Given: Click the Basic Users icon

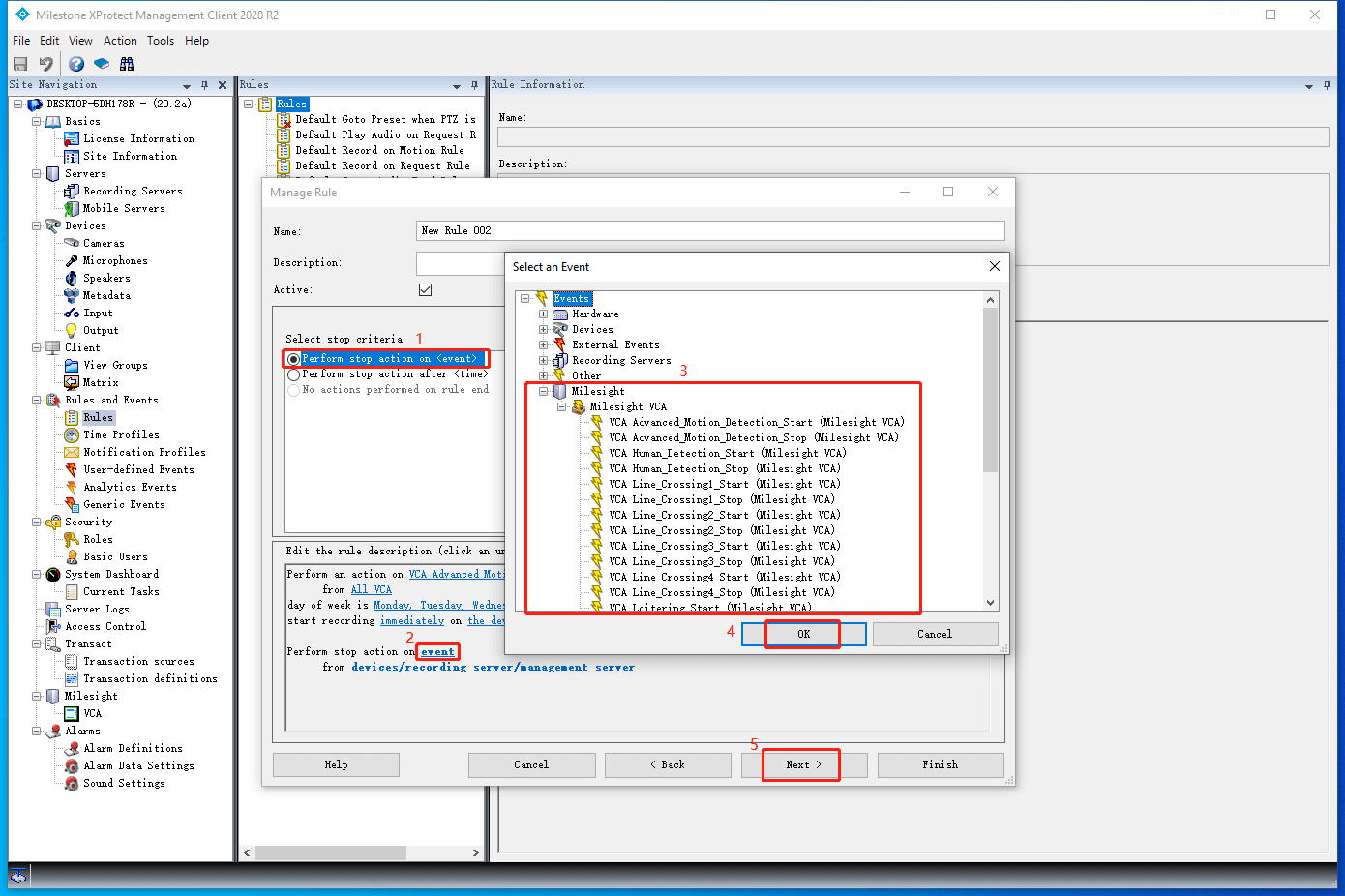Looking at the screenshot, I should [72, 556].
